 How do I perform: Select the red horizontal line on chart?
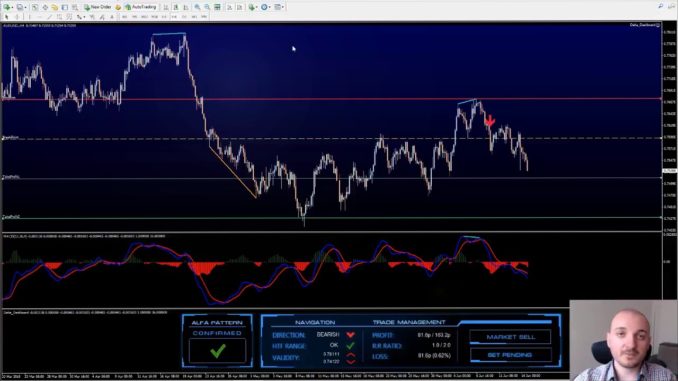pos(331,99)
